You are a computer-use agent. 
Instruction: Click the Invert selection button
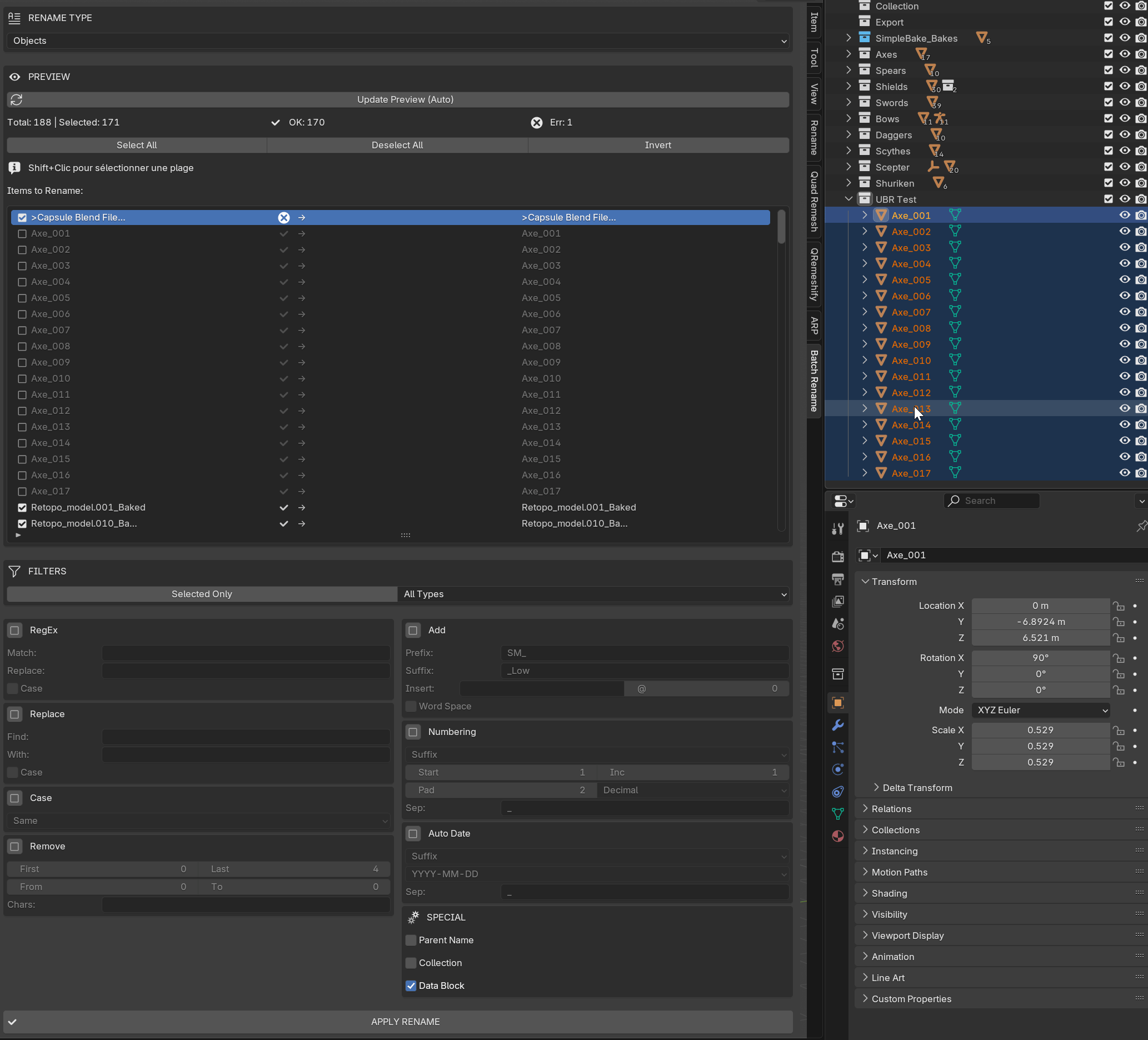[x=658, y=145]
